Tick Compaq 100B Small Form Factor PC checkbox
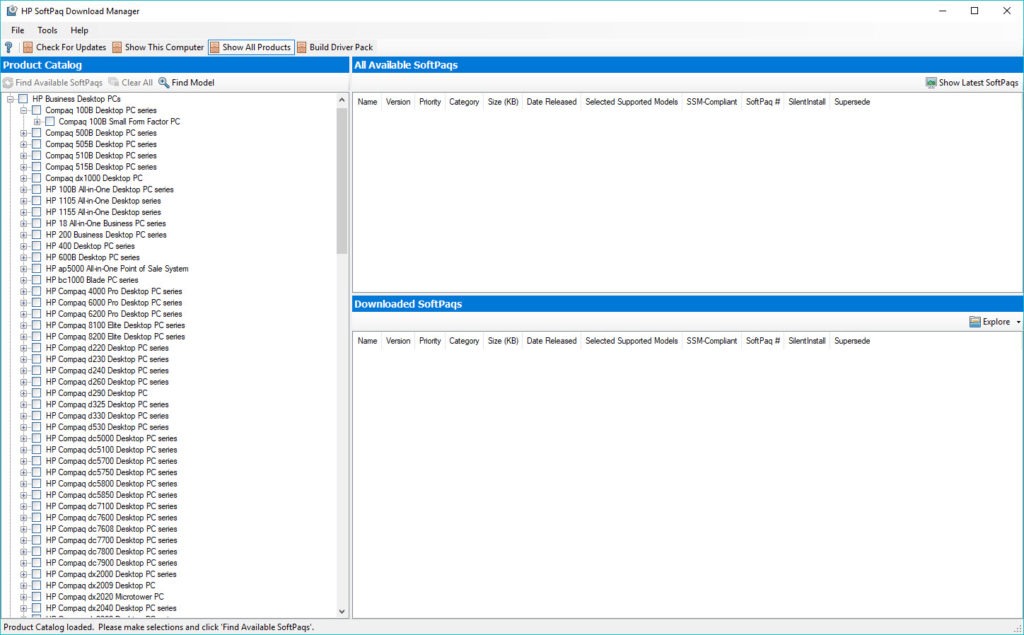Screen dimensions: 1024x635 (50, 122)
